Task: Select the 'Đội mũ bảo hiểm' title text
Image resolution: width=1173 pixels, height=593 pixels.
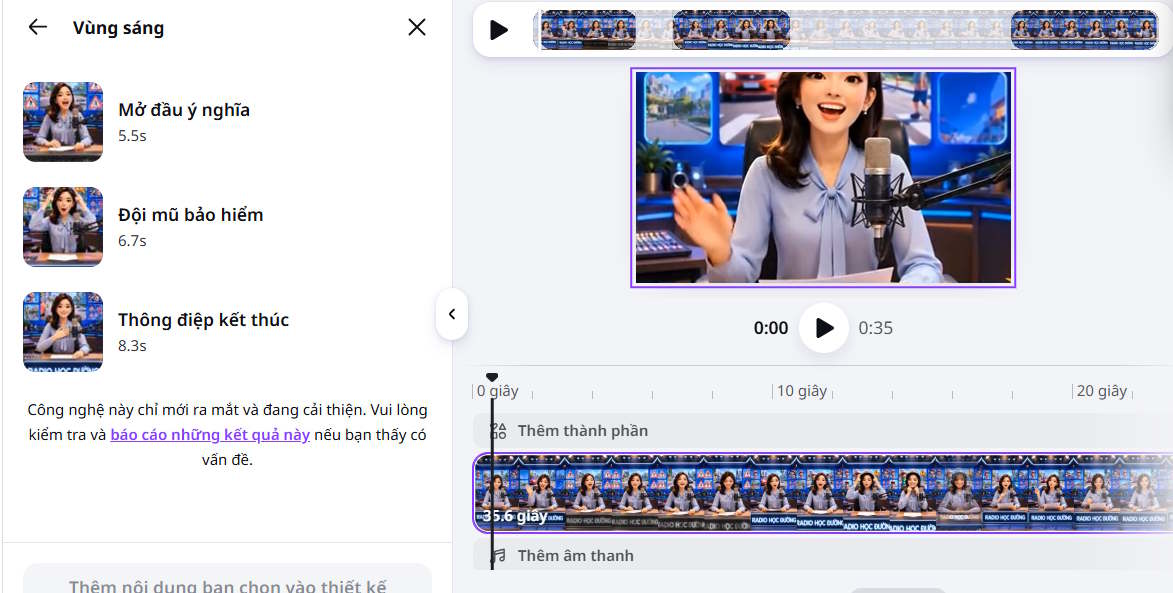Action: (x=191, y=215)
